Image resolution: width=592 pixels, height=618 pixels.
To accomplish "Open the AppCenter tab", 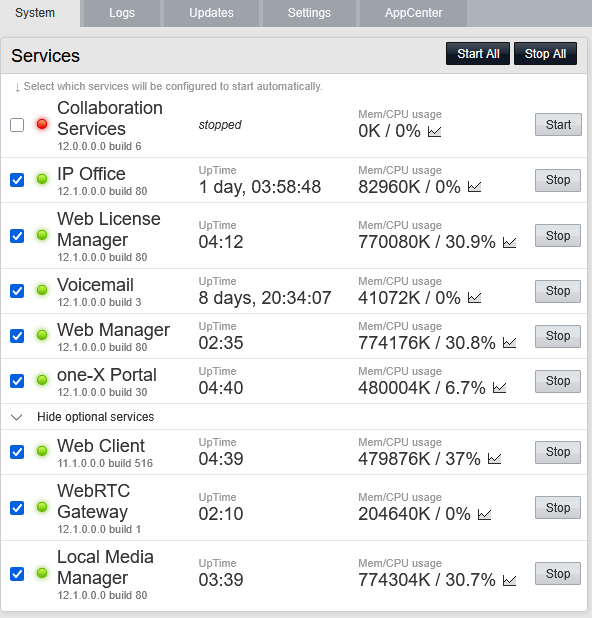I will (413, 13).
